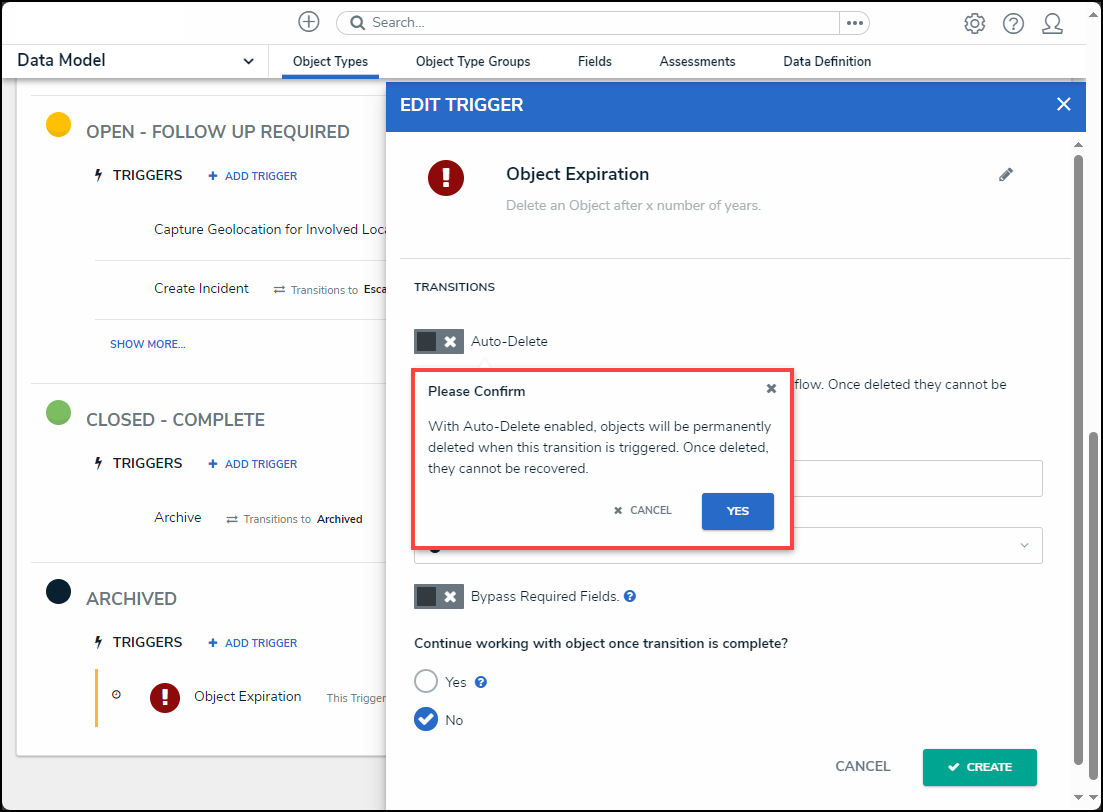Open the settings gear icon
Screen dimensions: 1103x812
(974, 24)
